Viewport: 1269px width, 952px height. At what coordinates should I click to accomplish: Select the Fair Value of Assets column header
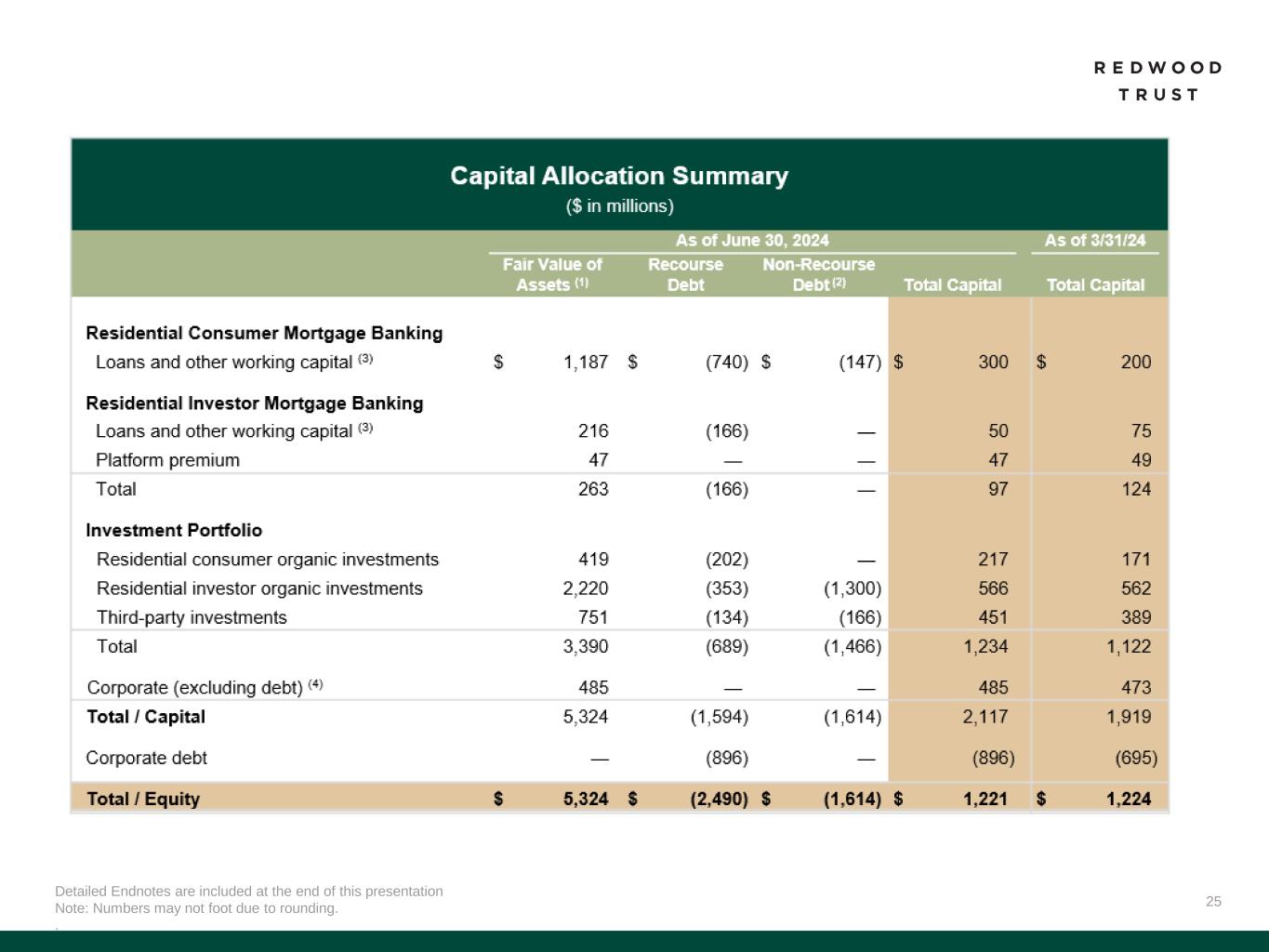(x=552, y=274)
